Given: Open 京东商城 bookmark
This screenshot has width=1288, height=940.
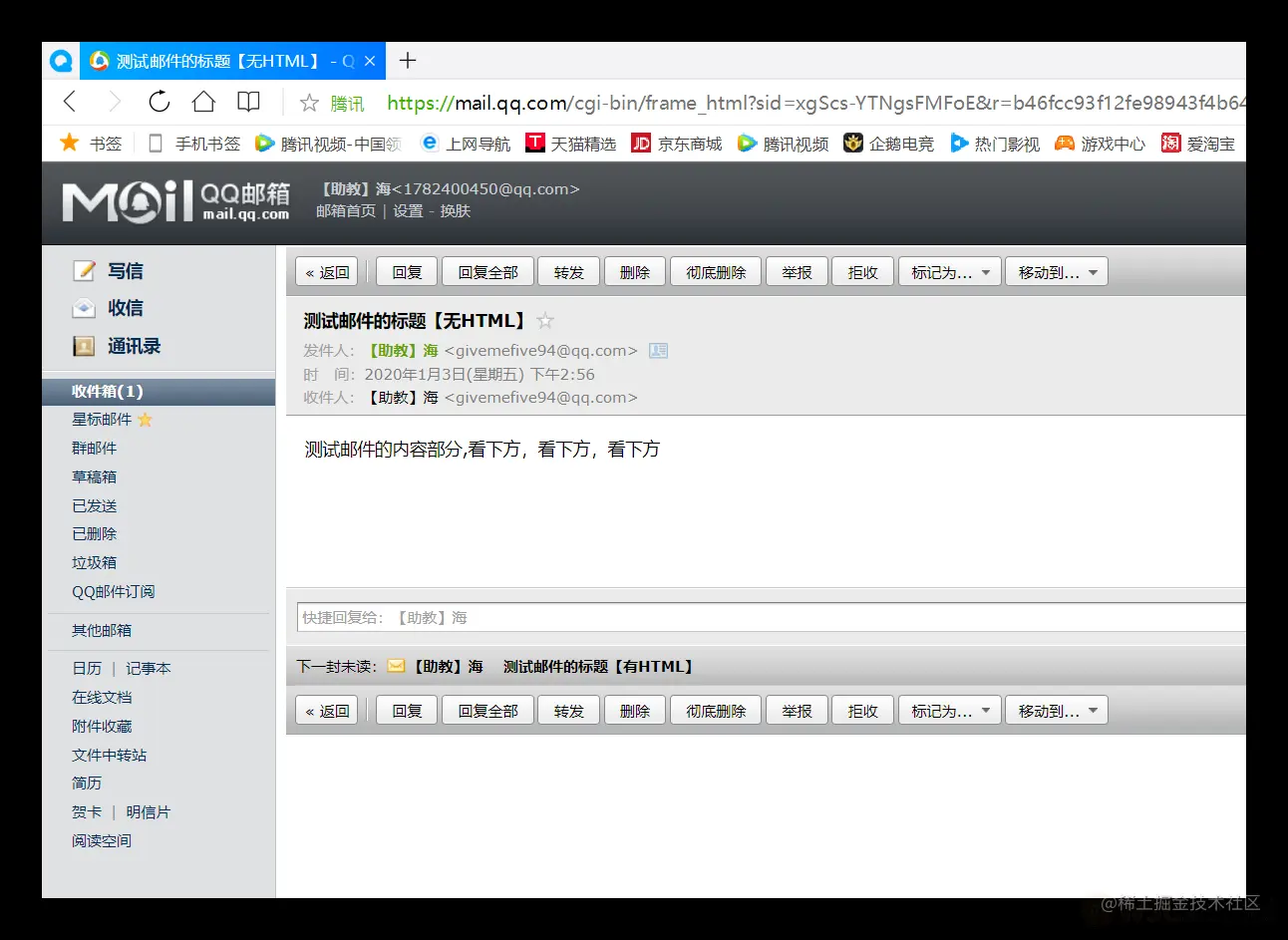Looking at the screenshot, I should point(677,144).
